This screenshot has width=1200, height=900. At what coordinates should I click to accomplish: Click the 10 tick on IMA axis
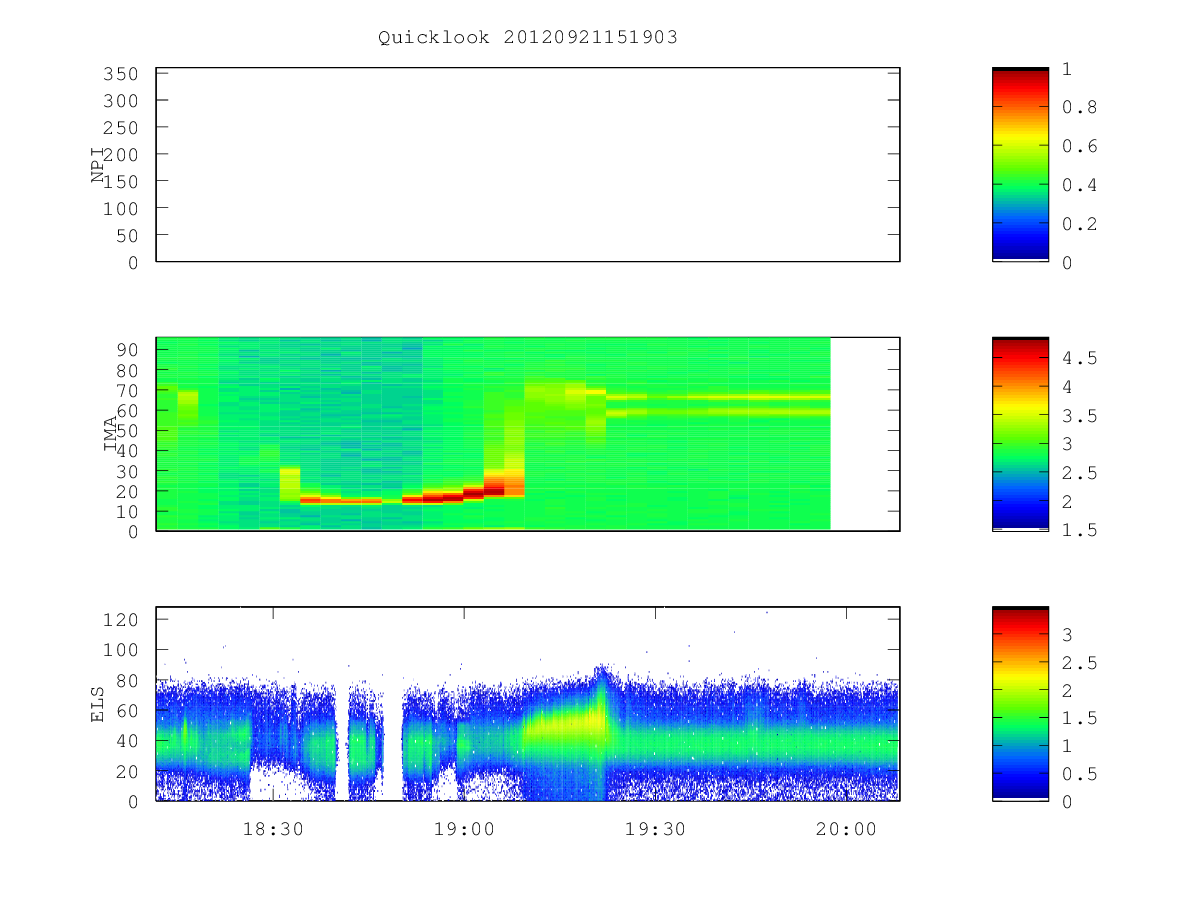coord(127,511)
